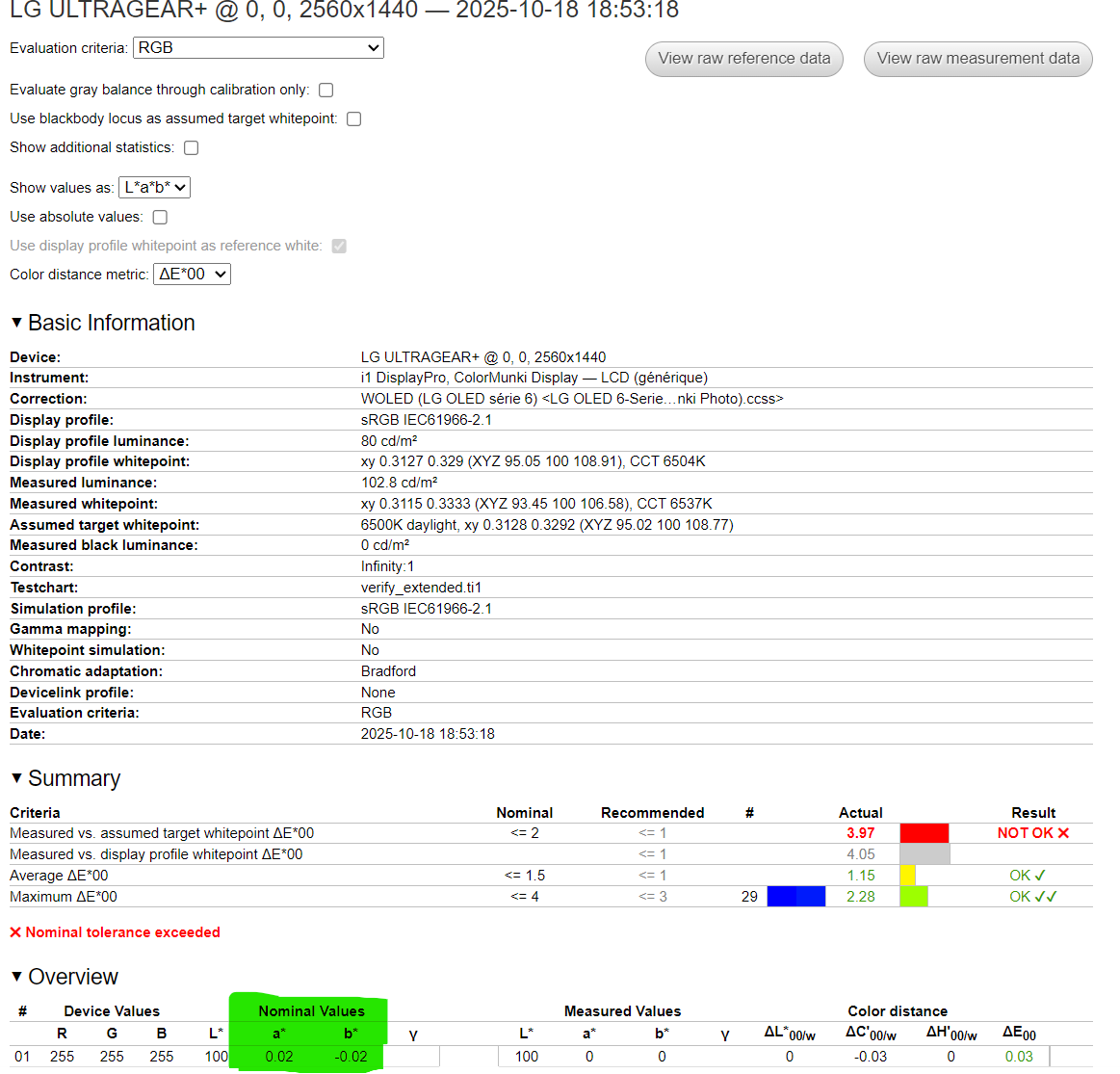Click red swatch for assumed target whitepoint
Screen dimensions: 1120x1074
coord(925,833)
